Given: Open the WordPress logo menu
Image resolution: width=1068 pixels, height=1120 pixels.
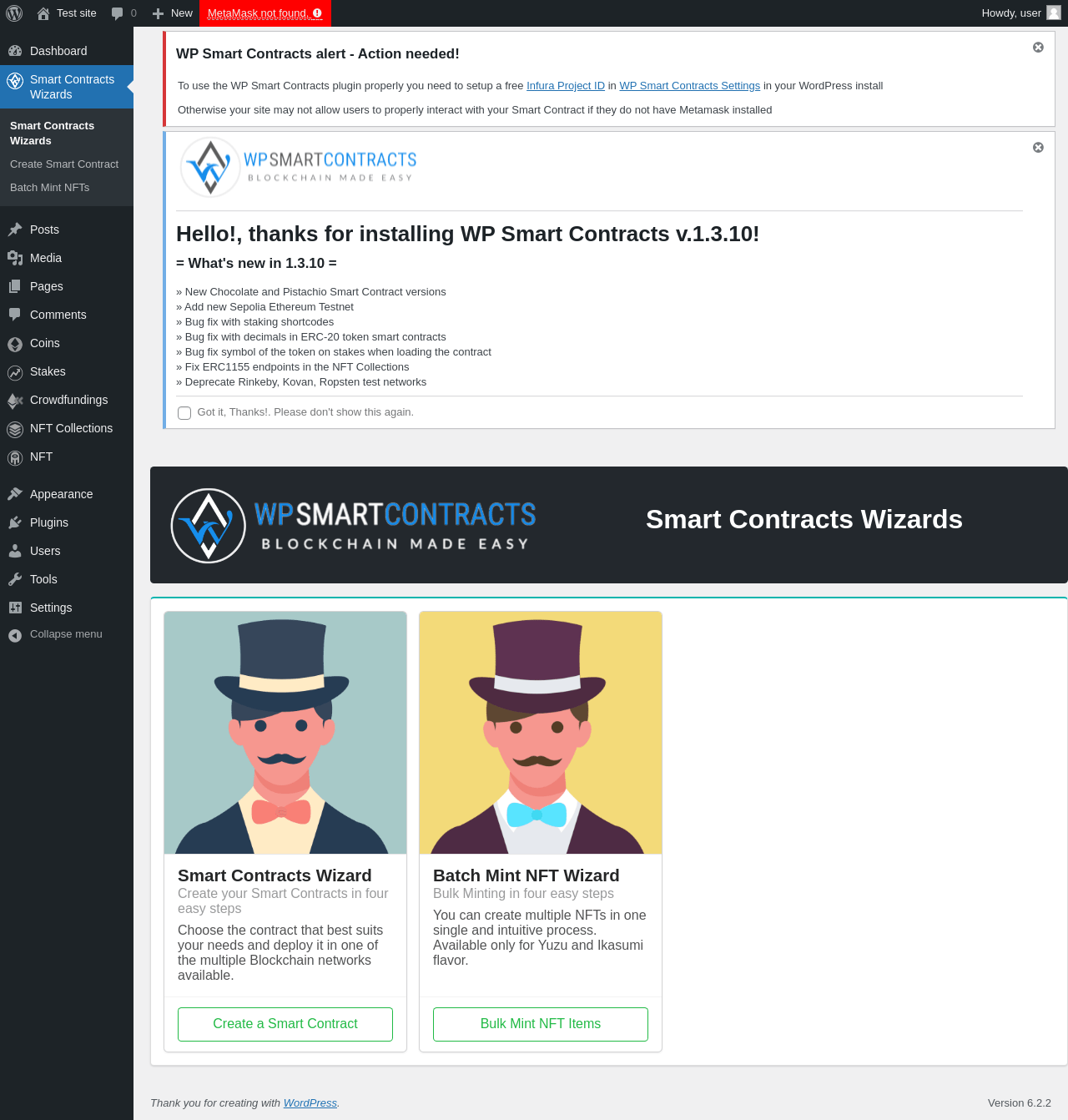Looking at the screenshot, I should (x=14, y=13).
